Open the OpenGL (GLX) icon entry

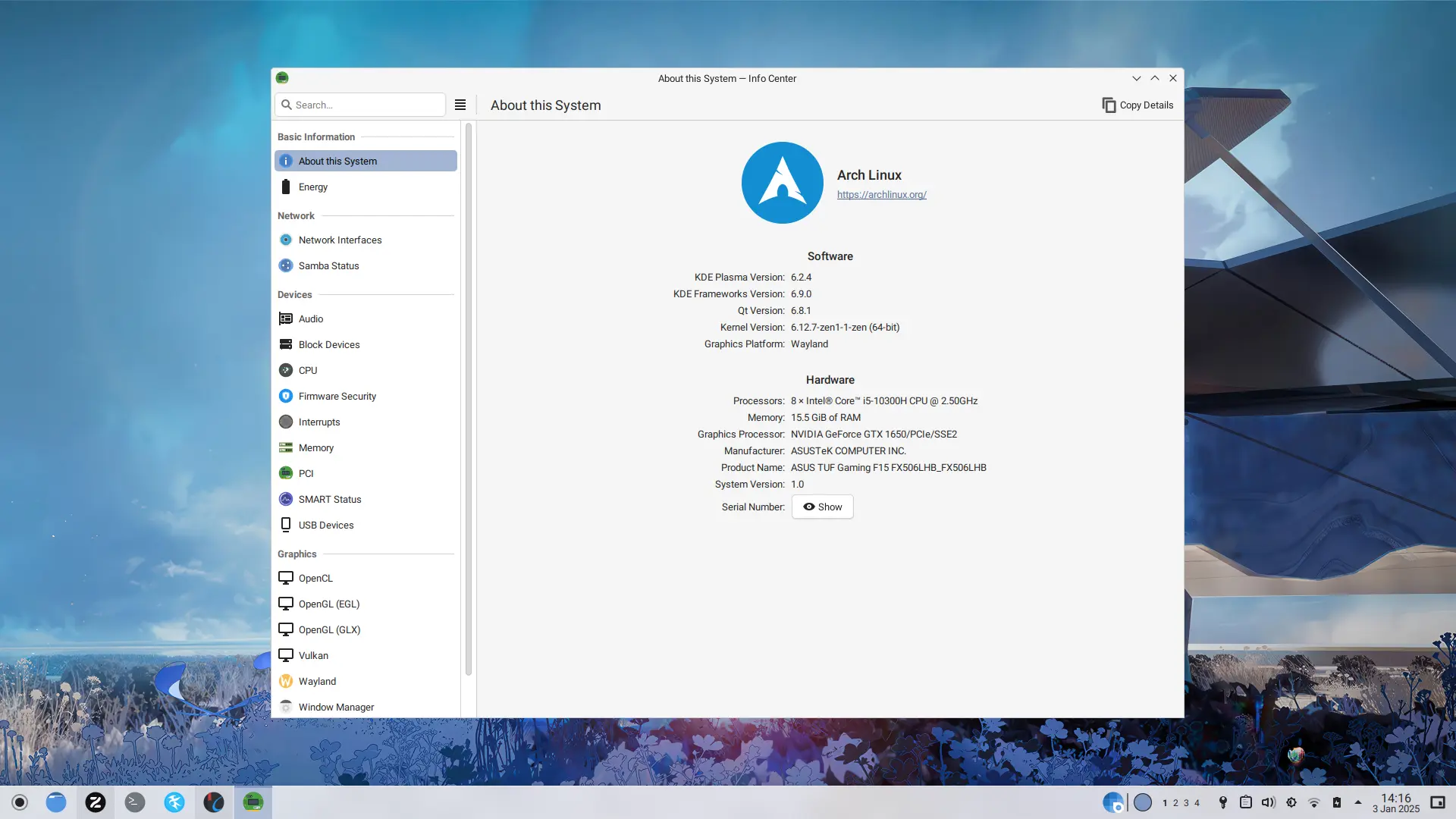pos(286,629)
